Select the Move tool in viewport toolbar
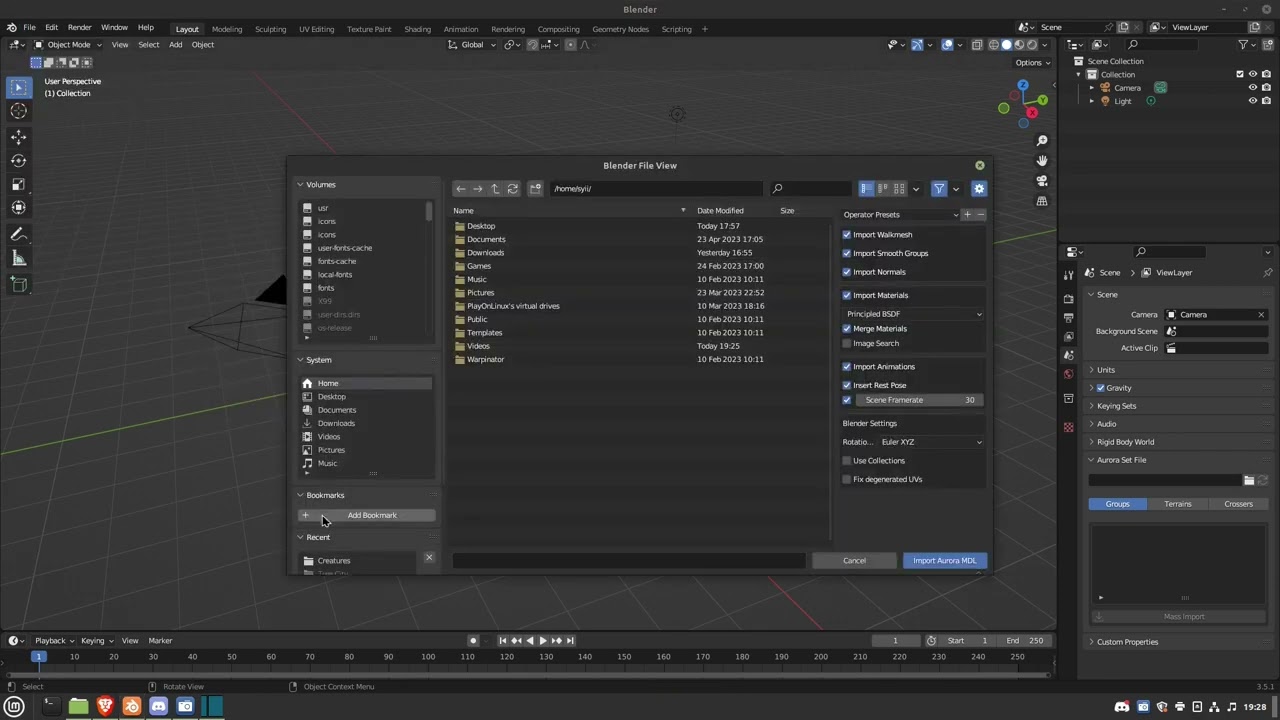Image resolution: width=1280 pixels, height=720 pixels. (19, 137)
